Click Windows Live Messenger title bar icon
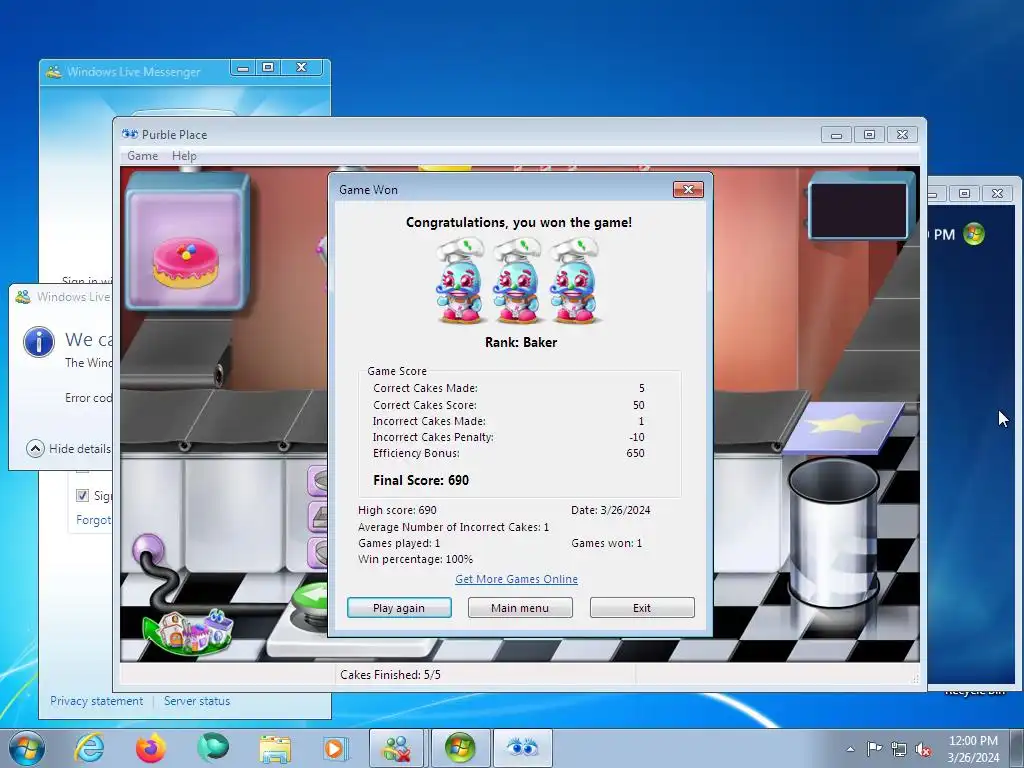Image resolution: width=1024 pixels, height=768 pixels. click(x=54, y=71)
